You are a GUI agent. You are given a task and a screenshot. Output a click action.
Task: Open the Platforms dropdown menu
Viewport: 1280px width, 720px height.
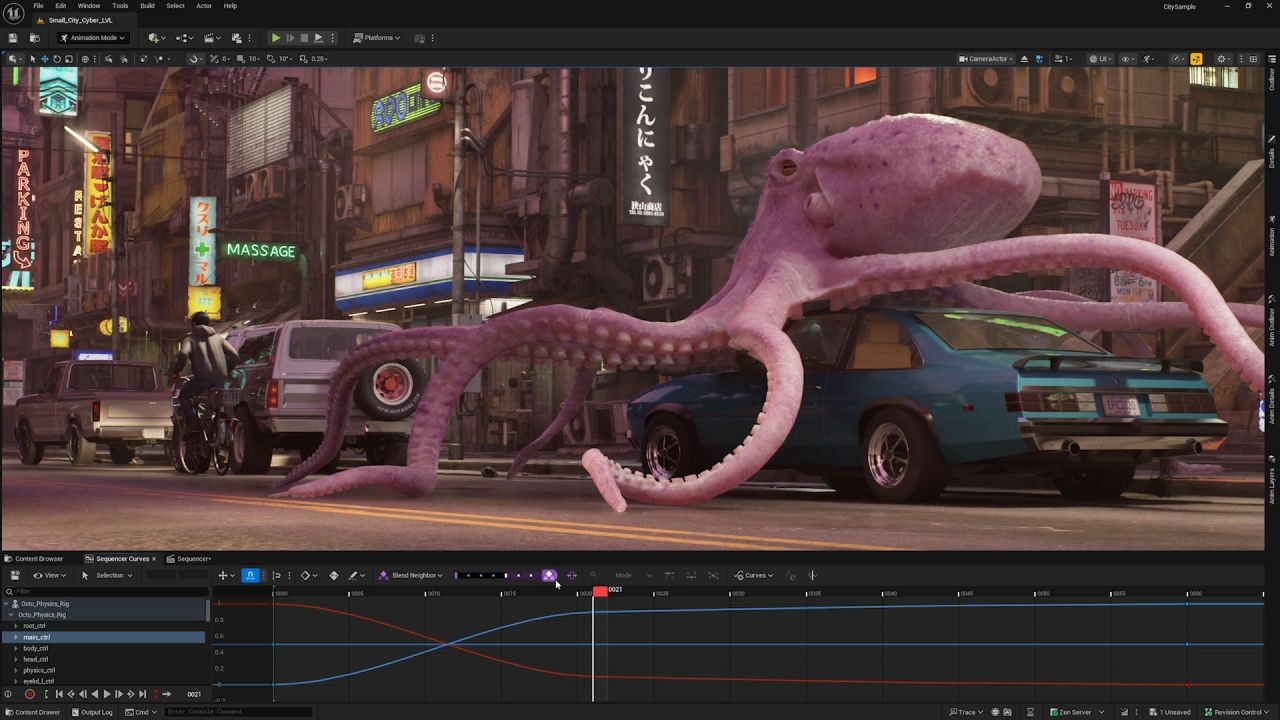[378, 38]
